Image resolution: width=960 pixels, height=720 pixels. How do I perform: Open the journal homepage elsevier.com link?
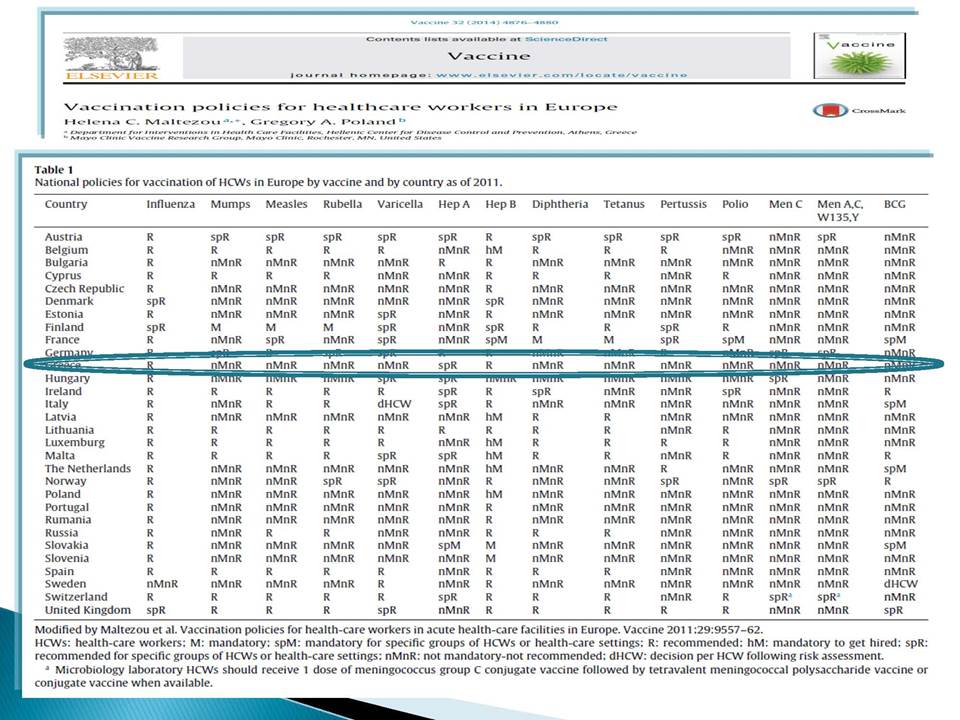click(x=561, y=75)
